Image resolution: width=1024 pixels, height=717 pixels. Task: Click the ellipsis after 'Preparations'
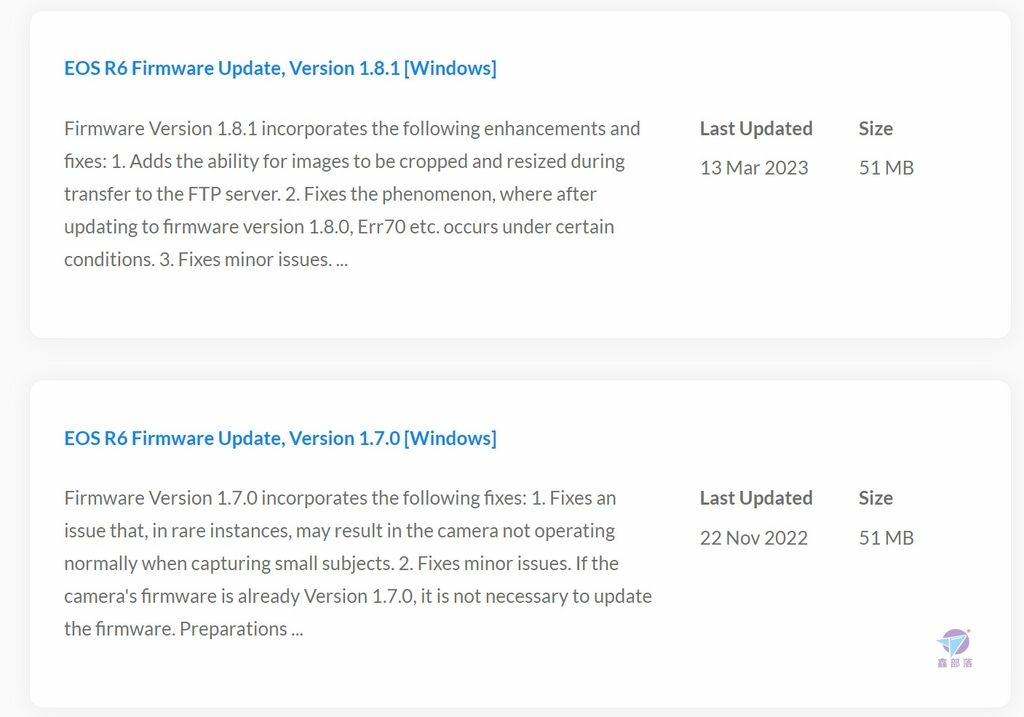(298, 630)
